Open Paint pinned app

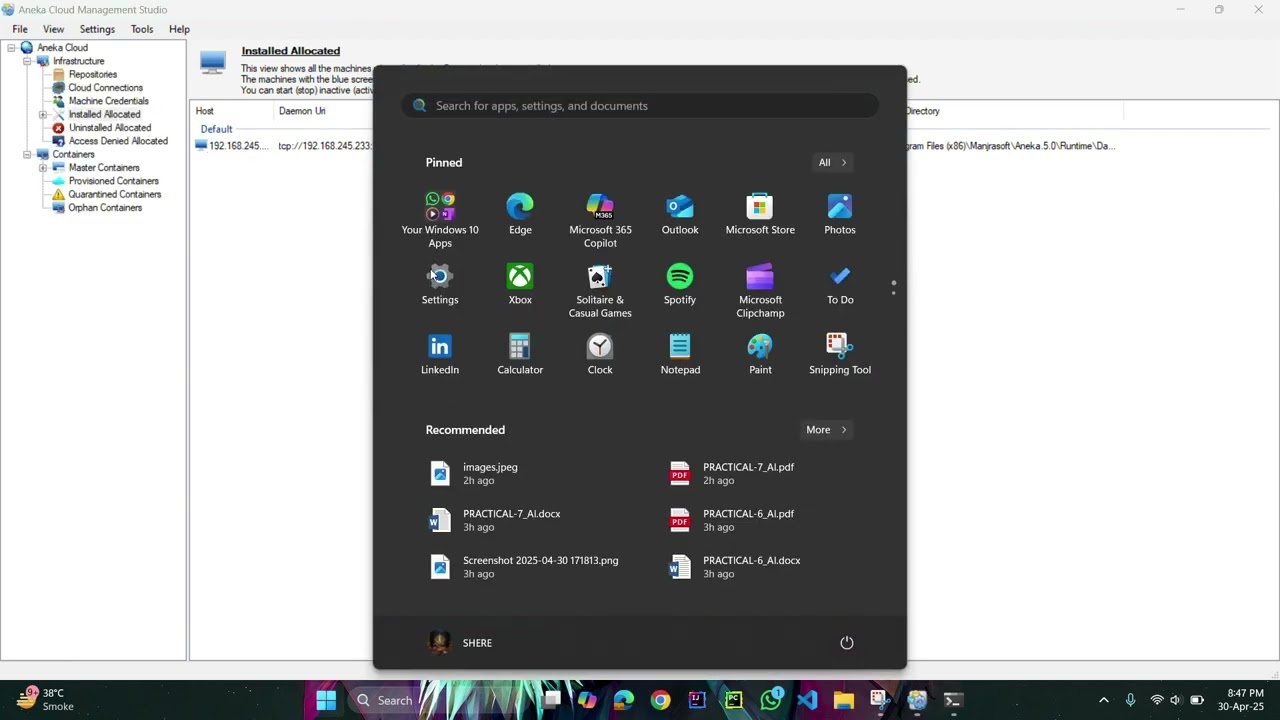(x=760, y=354)
